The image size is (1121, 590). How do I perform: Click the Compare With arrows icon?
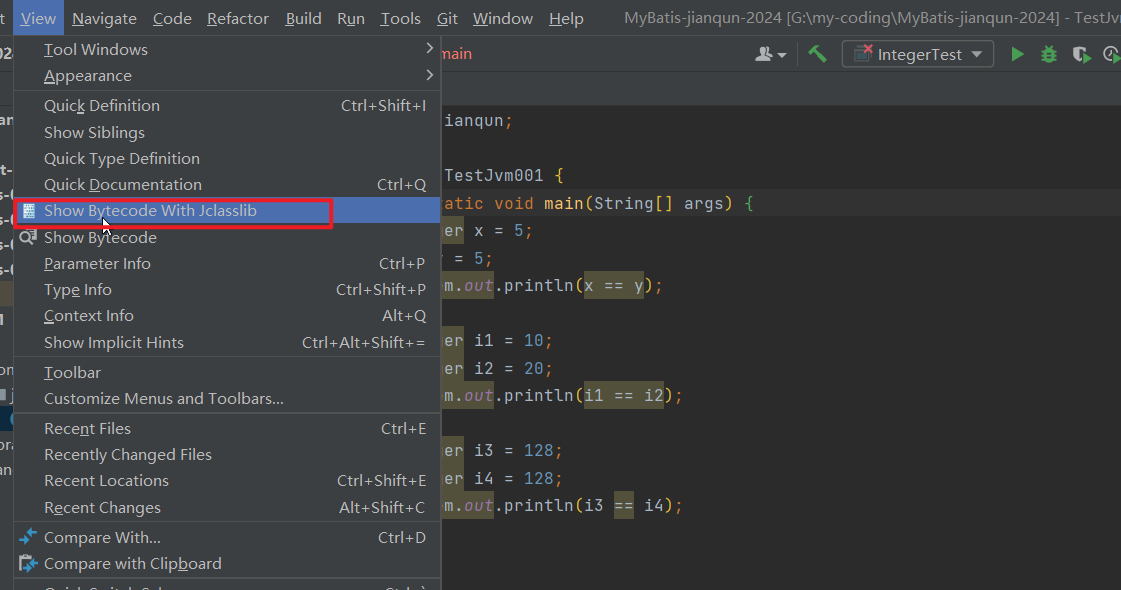pyautogui.click(x=28, y=537)
